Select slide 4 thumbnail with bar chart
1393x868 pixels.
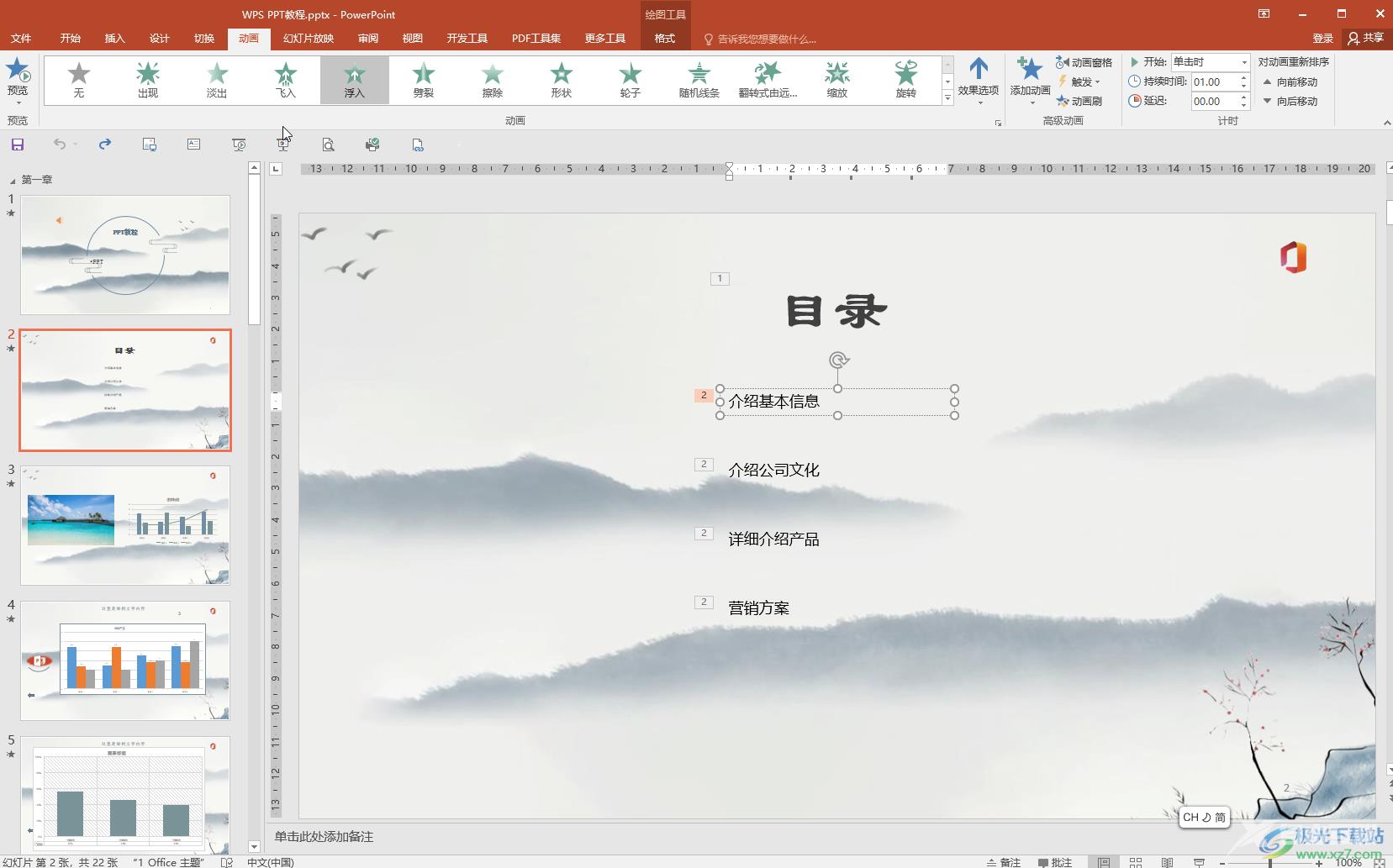click(125, 660)
